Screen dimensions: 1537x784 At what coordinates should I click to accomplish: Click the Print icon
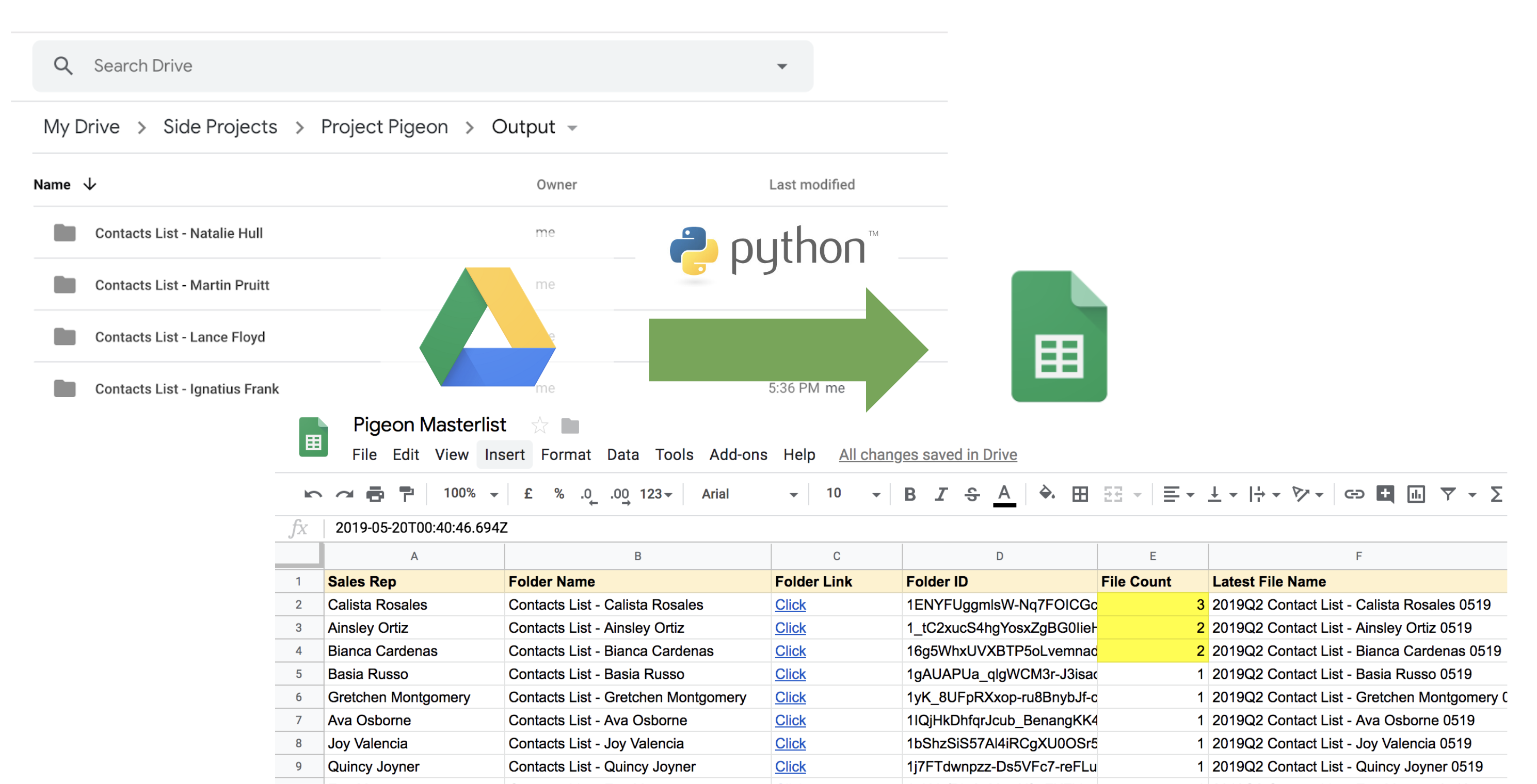(375, 494)
